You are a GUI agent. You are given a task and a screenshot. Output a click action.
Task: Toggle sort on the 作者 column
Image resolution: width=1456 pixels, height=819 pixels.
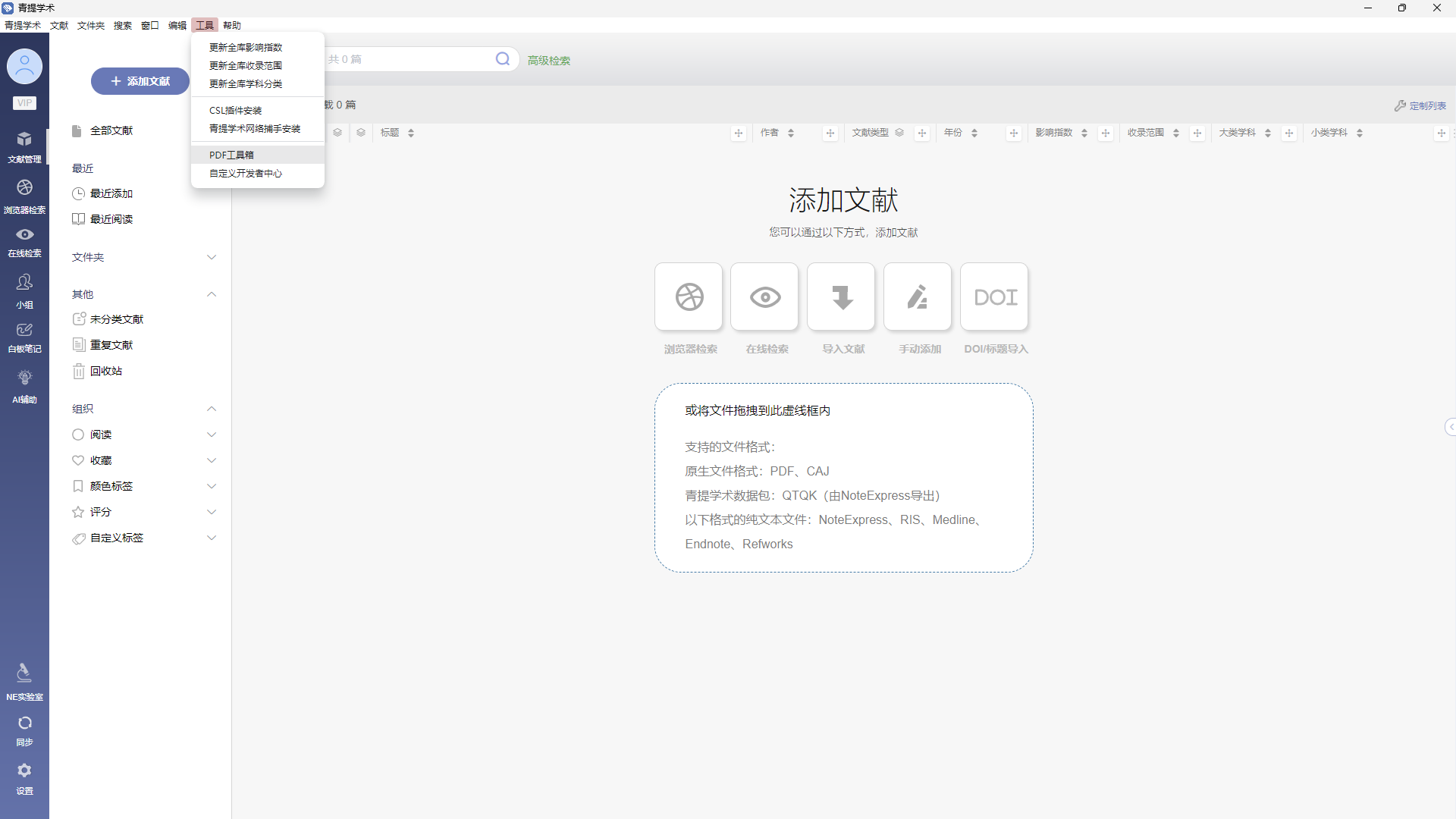(x=791, y=133)
